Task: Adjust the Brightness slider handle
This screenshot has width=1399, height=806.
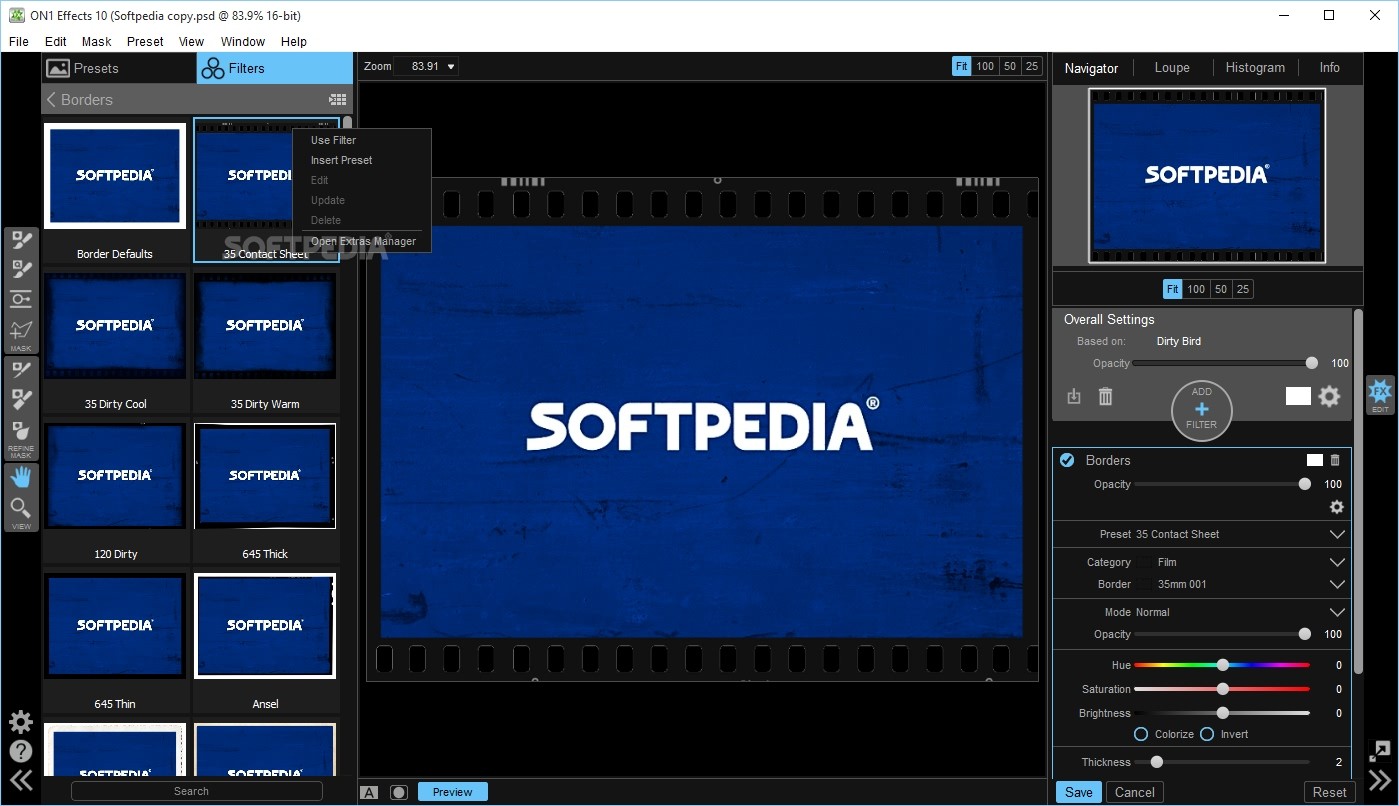Action: 1222,713
